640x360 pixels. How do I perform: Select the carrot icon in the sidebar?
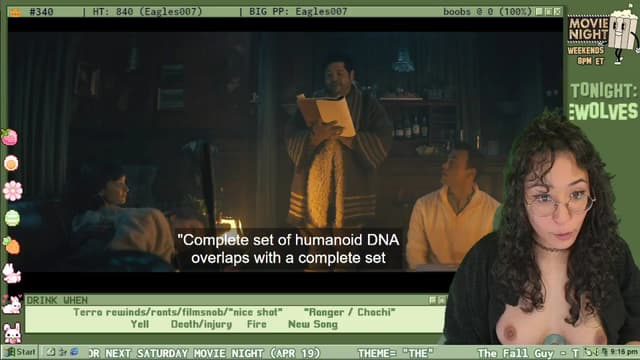11,246
